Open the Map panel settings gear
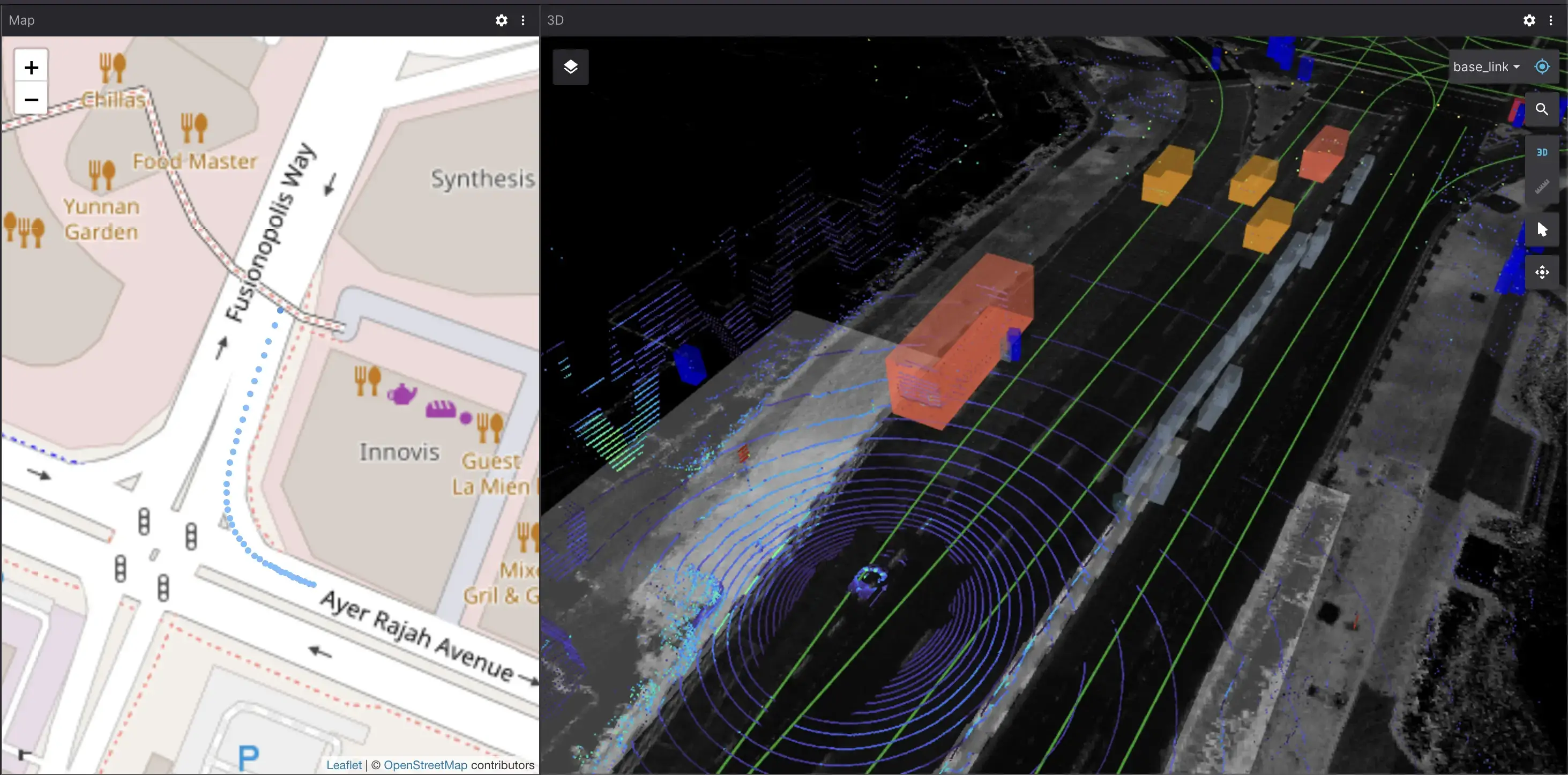The height and width of the screenshot is (775, 1568). pyautogui.click(x=501, y=20)
